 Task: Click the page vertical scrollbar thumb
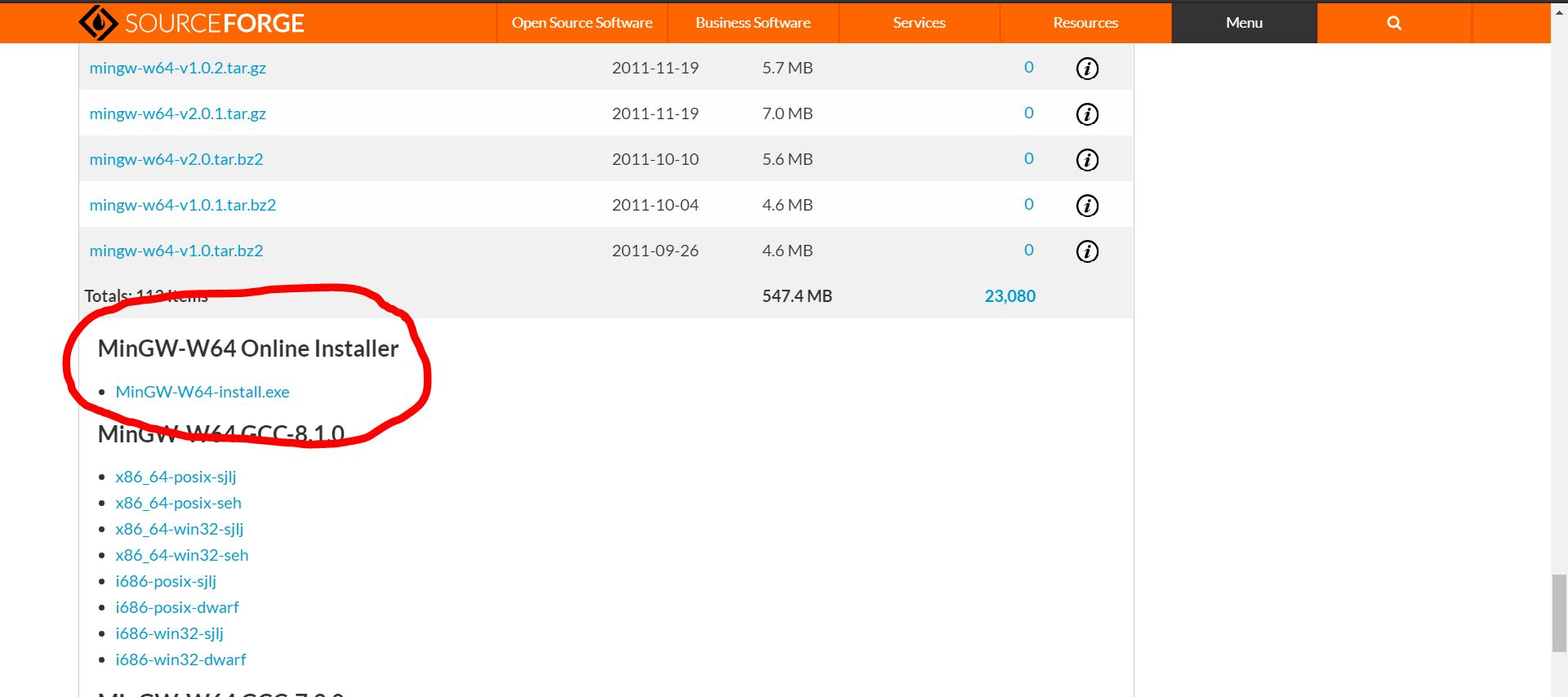1559,614
